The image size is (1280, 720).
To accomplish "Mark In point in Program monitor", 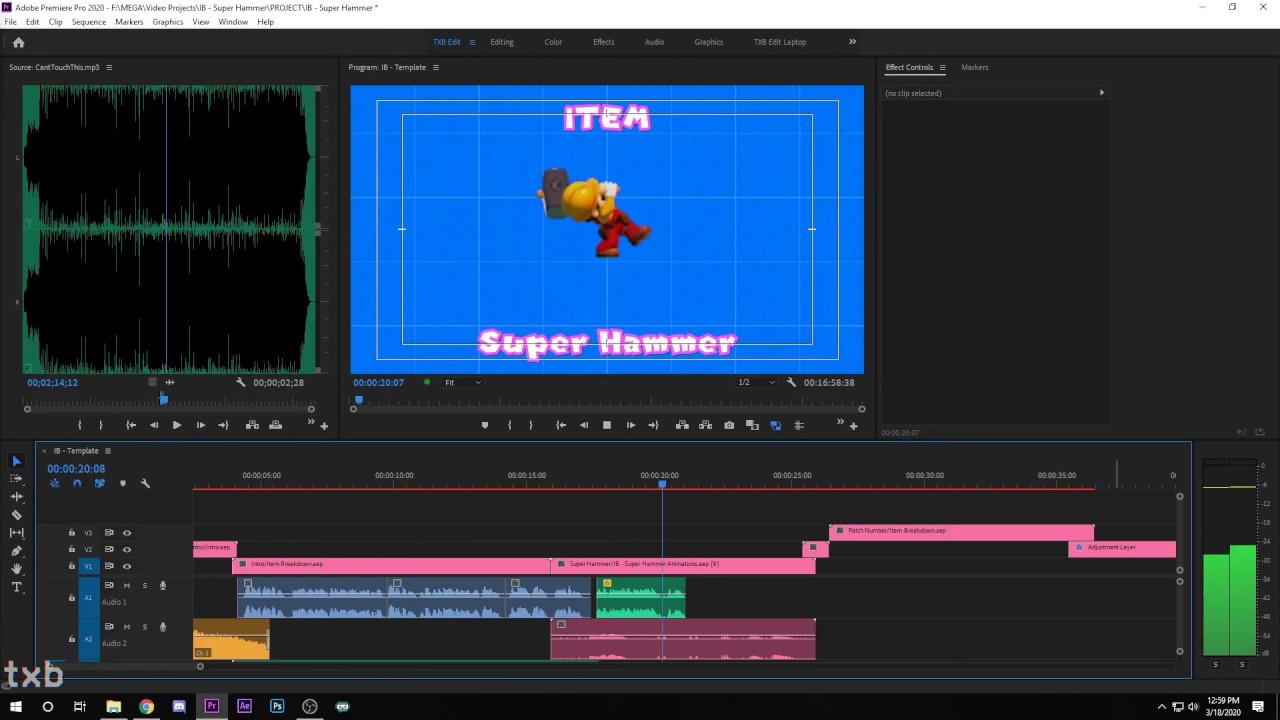I will (510, 425).
